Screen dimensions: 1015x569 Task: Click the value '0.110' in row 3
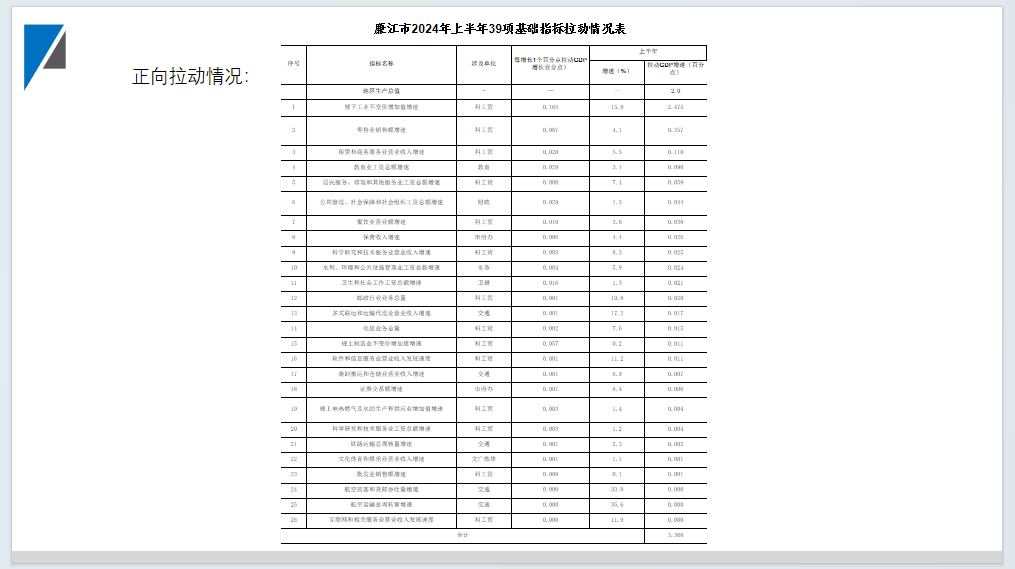[675, 152]
